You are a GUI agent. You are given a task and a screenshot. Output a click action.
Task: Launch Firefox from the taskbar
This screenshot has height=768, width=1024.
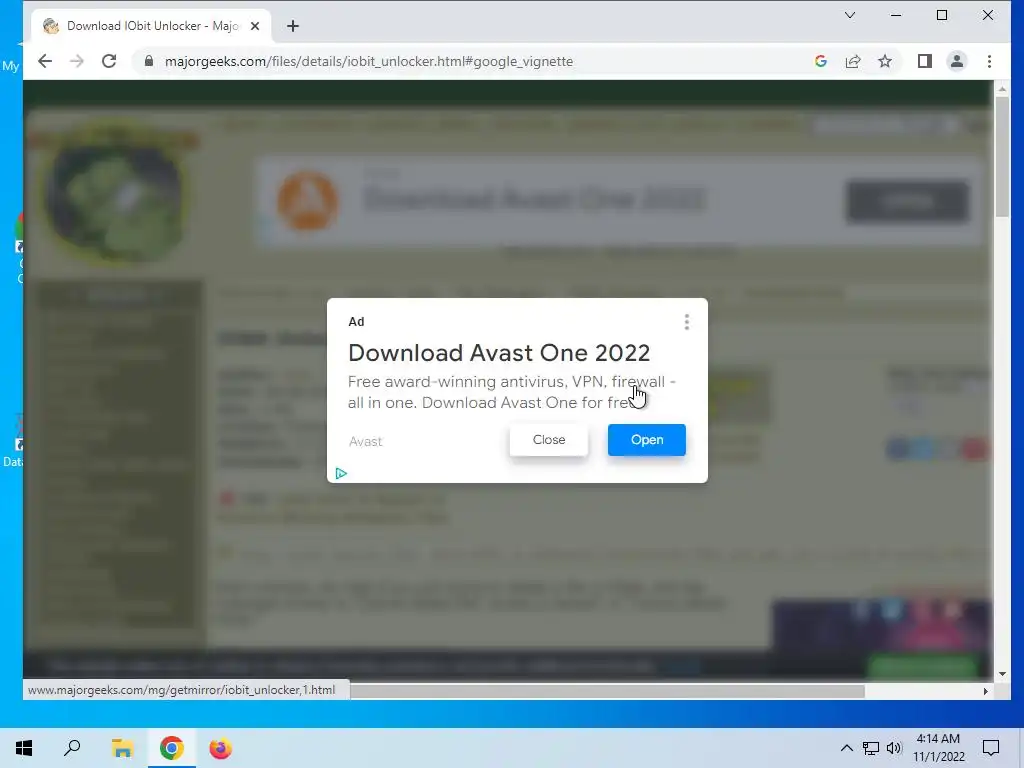[221, 748]
